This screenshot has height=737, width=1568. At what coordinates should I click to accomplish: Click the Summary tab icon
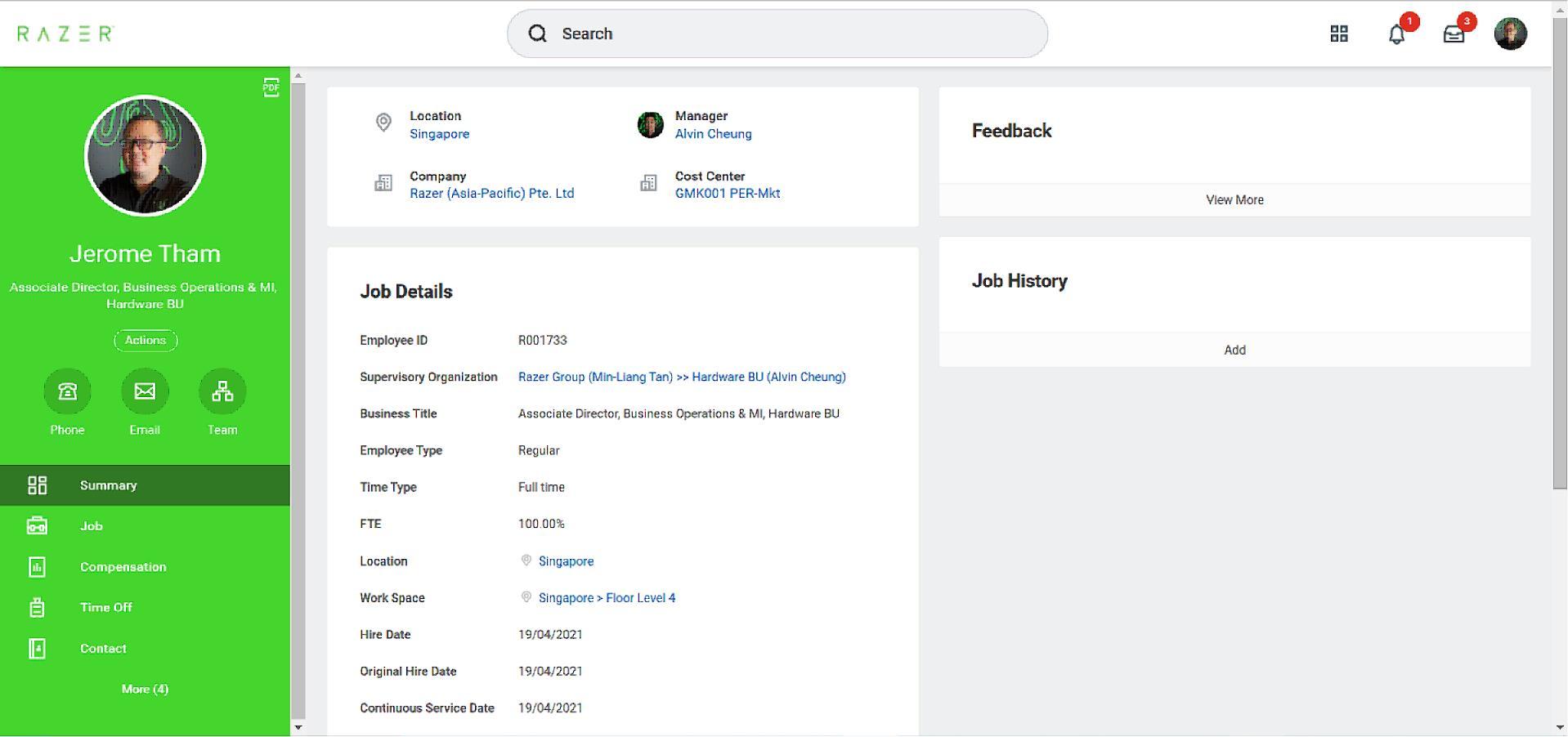pos(38,485)
